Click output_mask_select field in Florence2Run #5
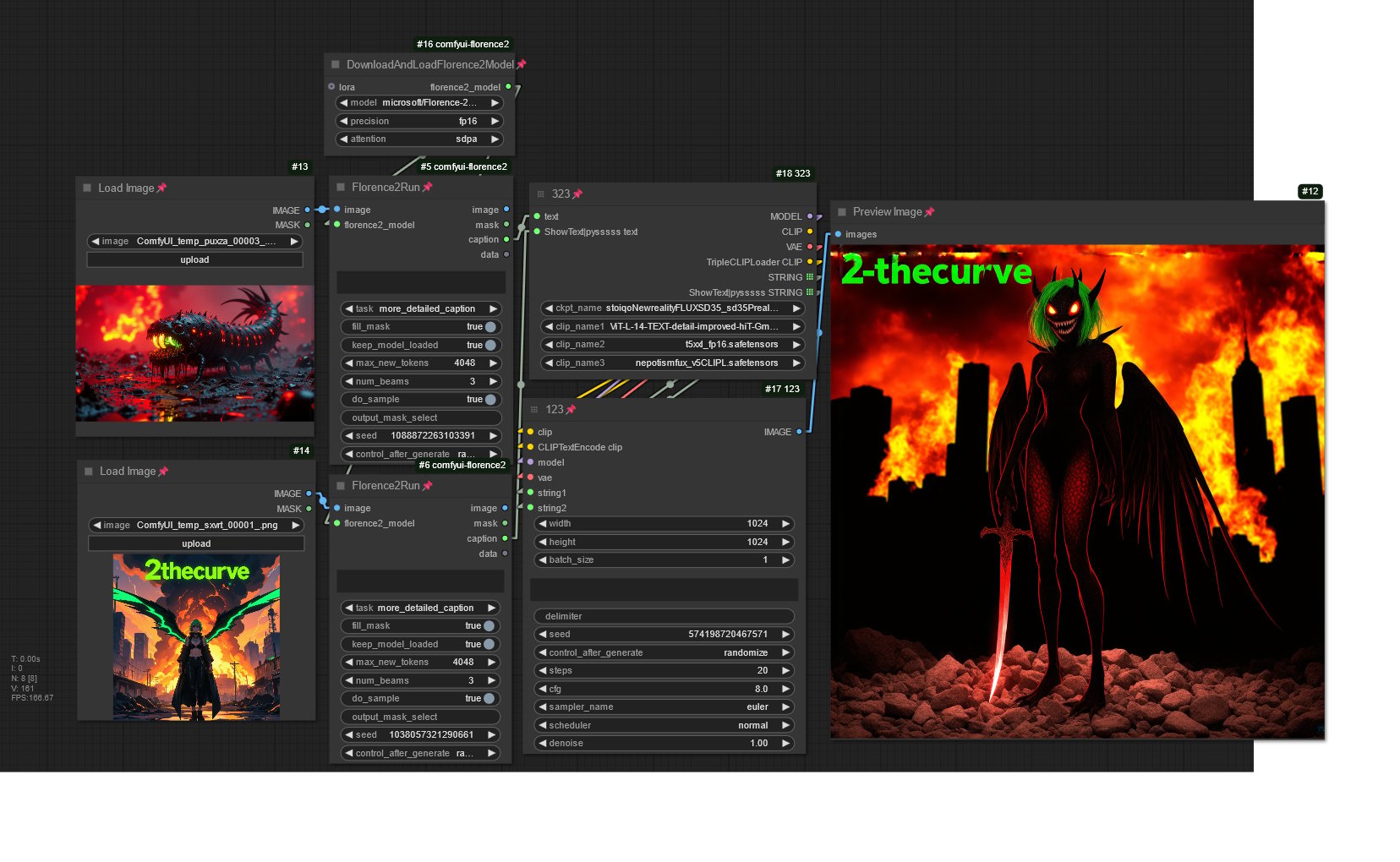 (x=421, y=417)
